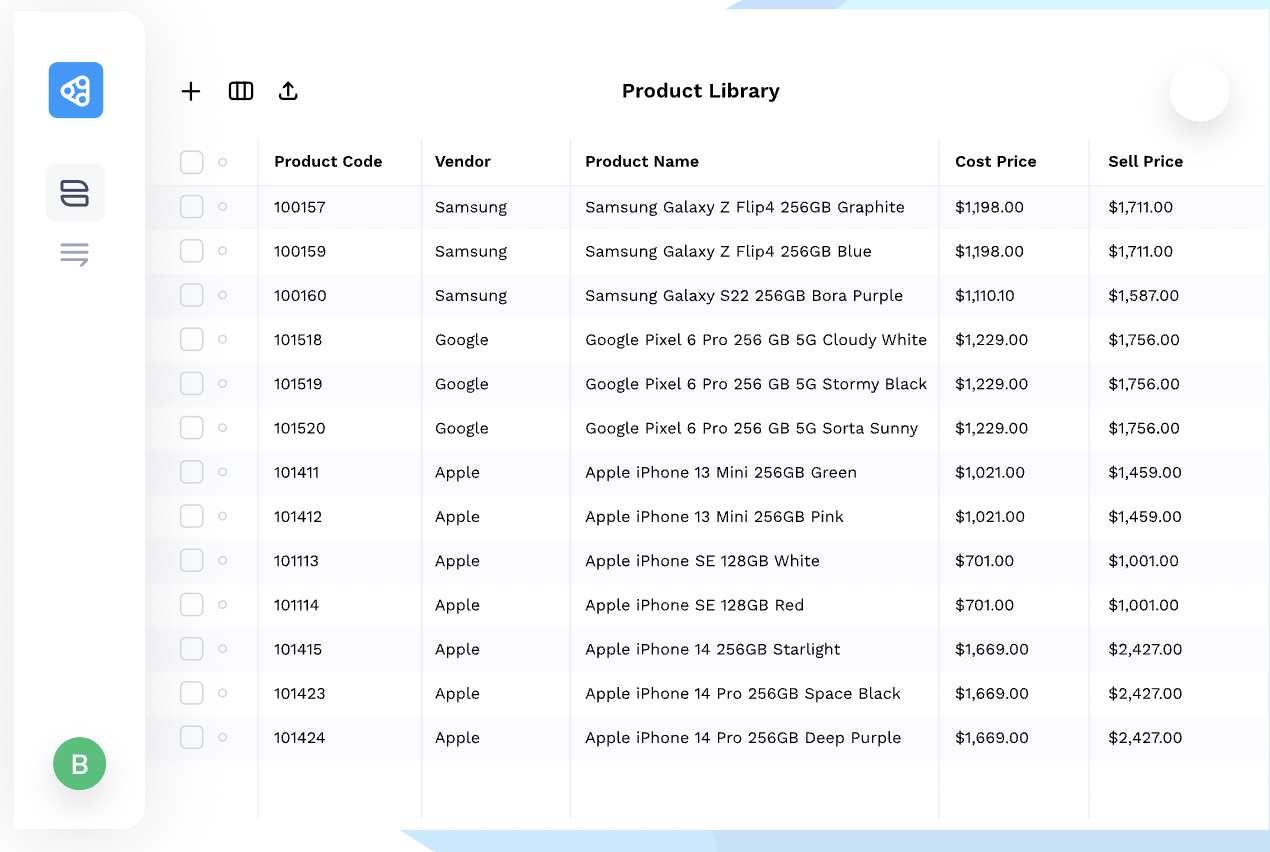Open Google Pixel 6 Pro Cloudy White
The height and width of the screenshot is (852, 1270).
coord(756,339)
